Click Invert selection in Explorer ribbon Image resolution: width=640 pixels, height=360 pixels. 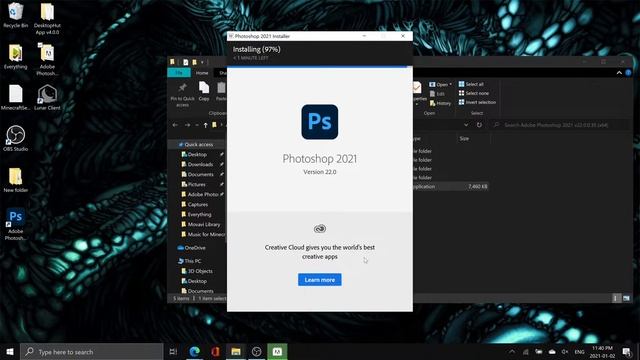click(477, 102)
